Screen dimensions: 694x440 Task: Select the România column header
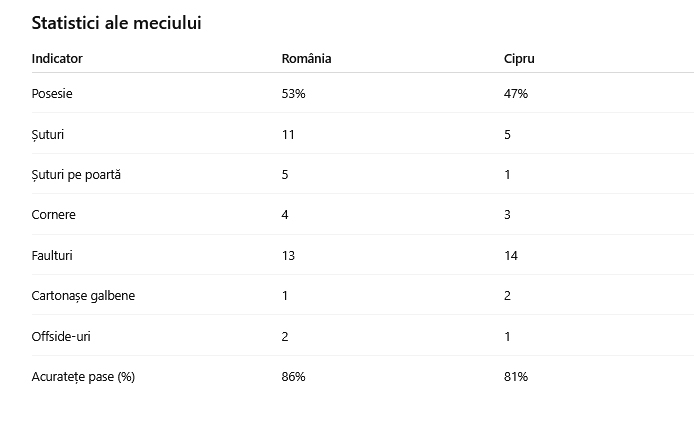click(306, 58)
